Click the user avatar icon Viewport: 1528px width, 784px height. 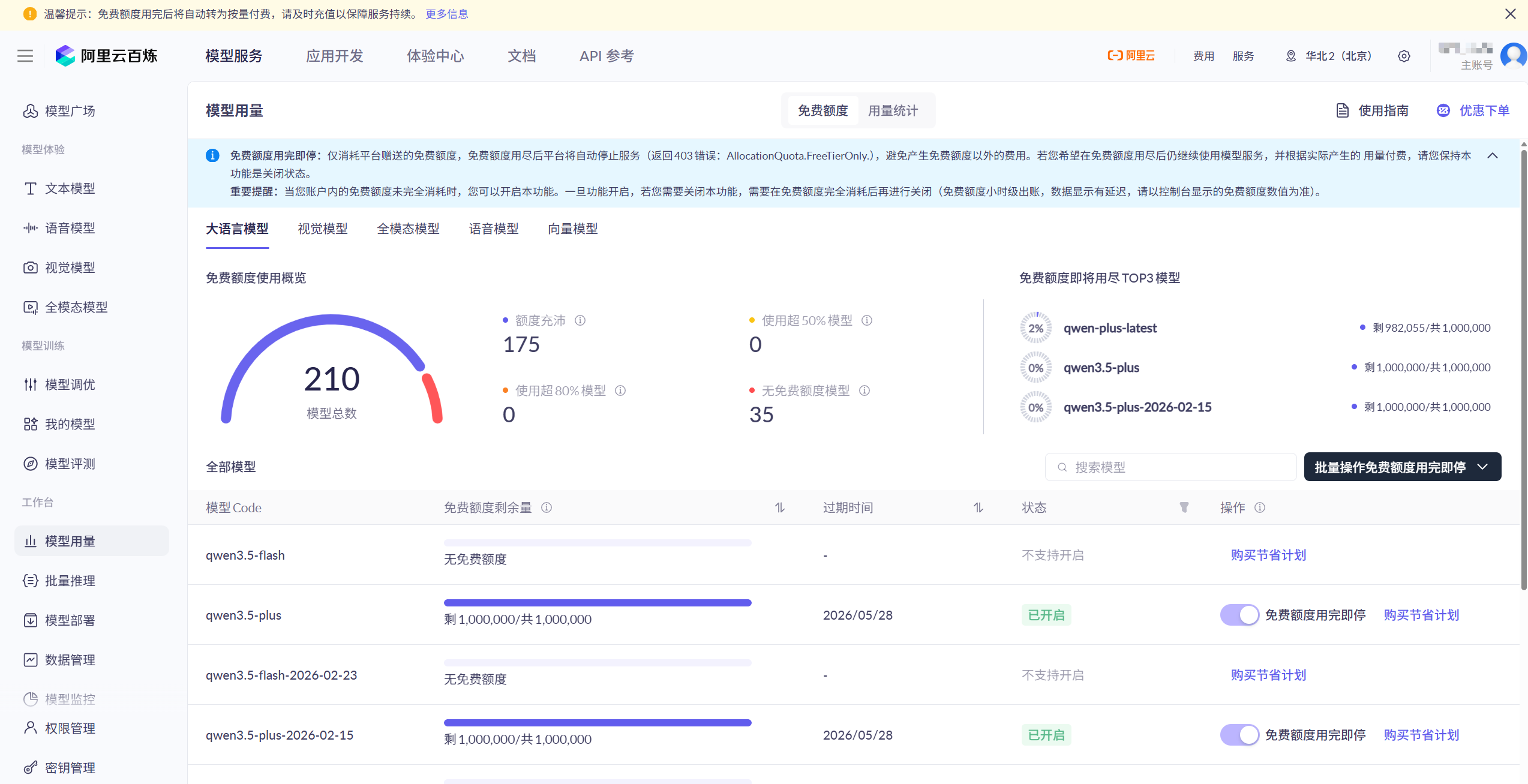(x=1514, y=56)
